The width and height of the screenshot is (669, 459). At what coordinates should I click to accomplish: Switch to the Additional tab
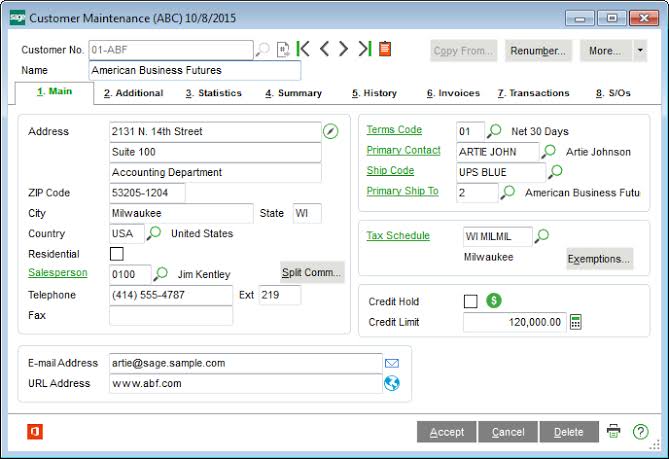pyautogui.click(x=134, y=93)
